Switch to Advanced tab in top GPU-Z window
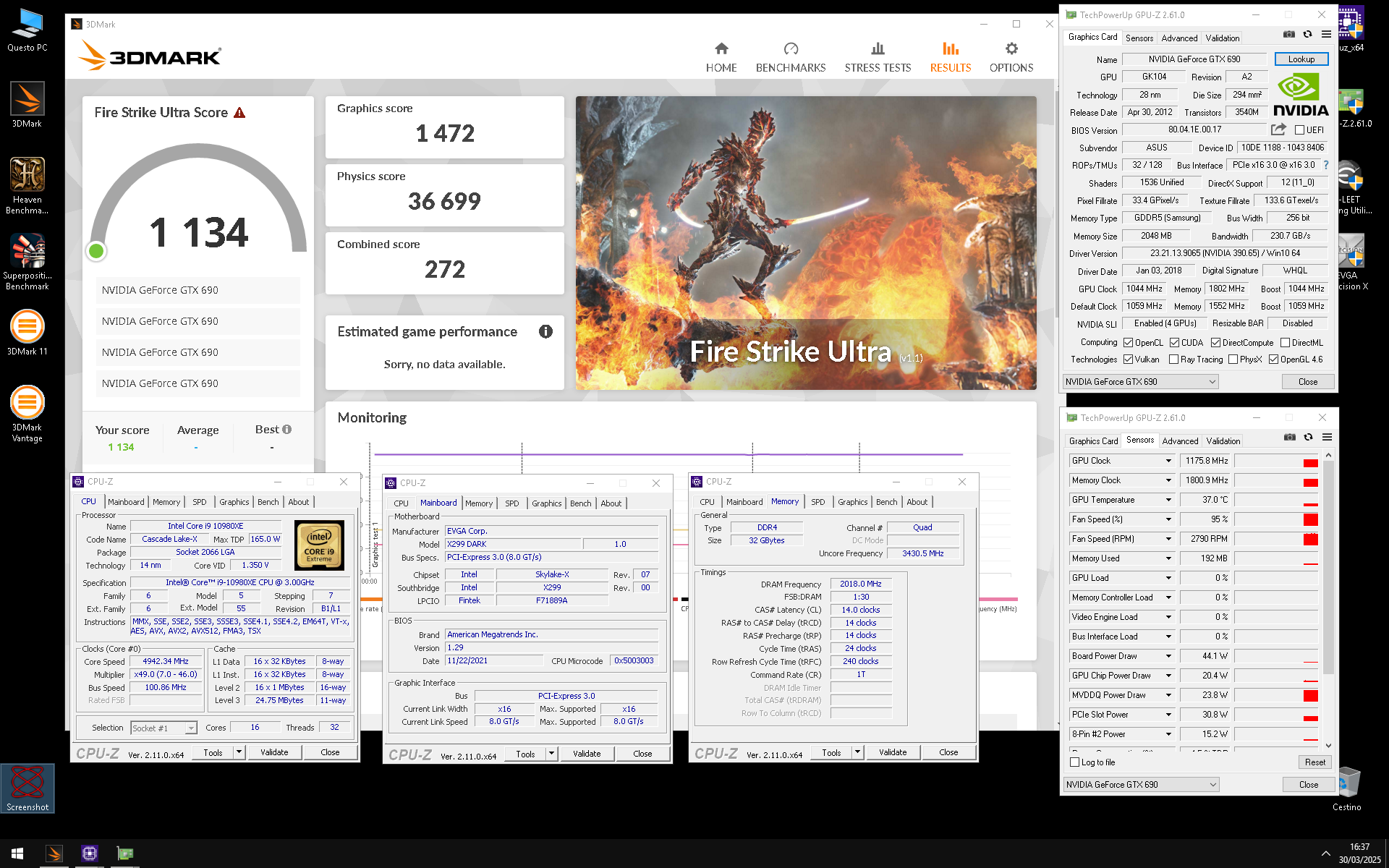Screen dimensions: 1389x868 click(1180, 38)
